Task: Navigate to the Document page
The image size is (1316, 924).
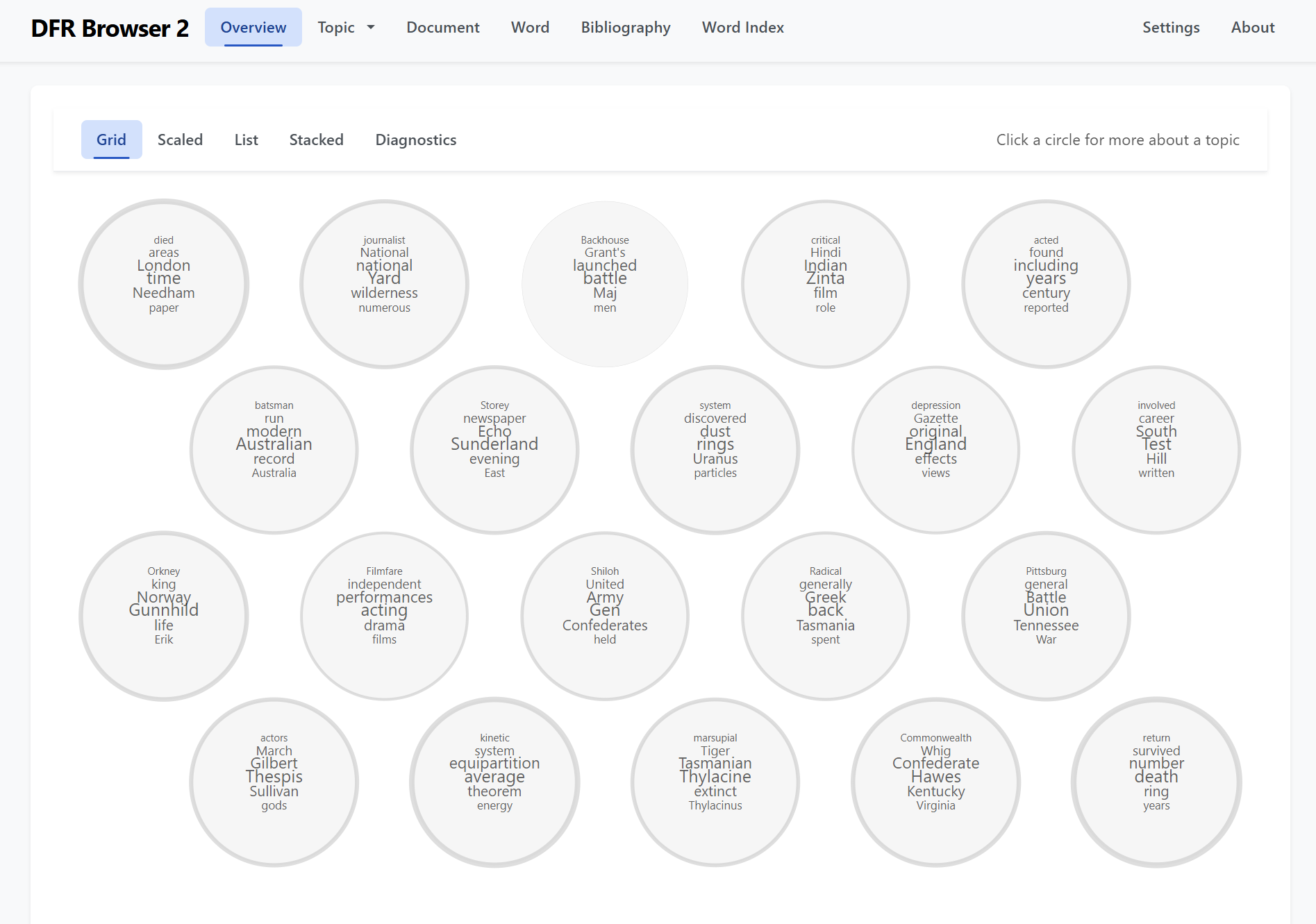Action: pos(442,27)
